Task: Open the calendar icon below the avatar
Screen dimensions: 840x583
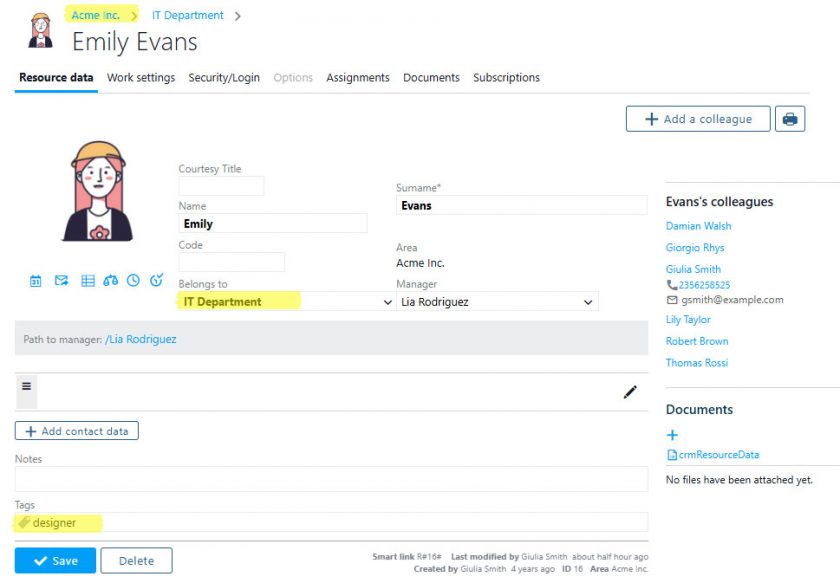Action: (x=36, y=281)
